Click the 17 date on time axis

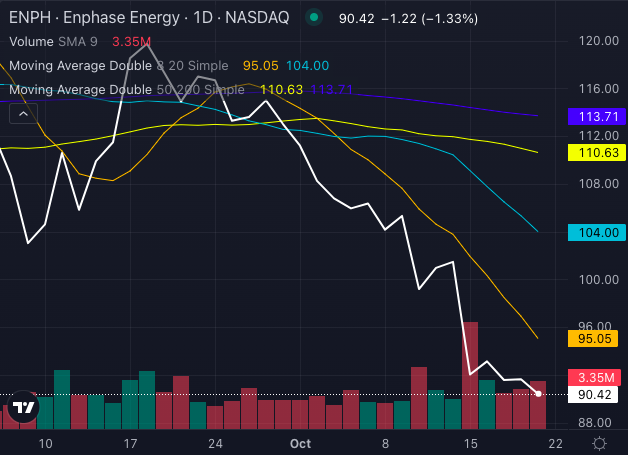[130, 442]
